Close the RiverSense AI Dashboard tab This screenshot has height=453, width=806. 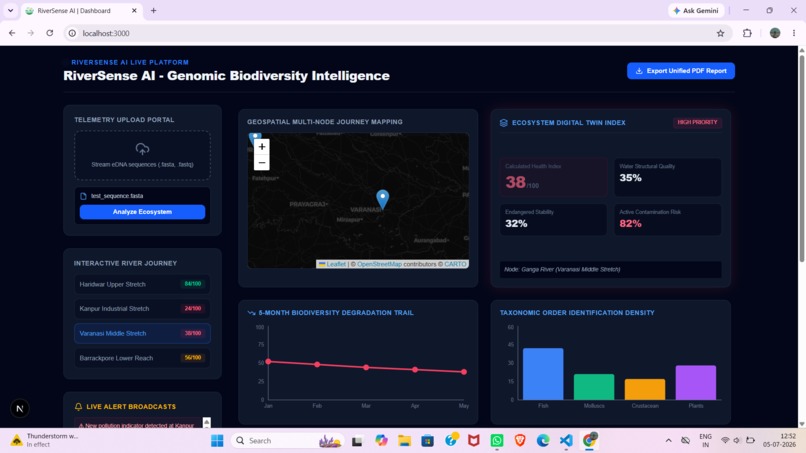[134, 10]
